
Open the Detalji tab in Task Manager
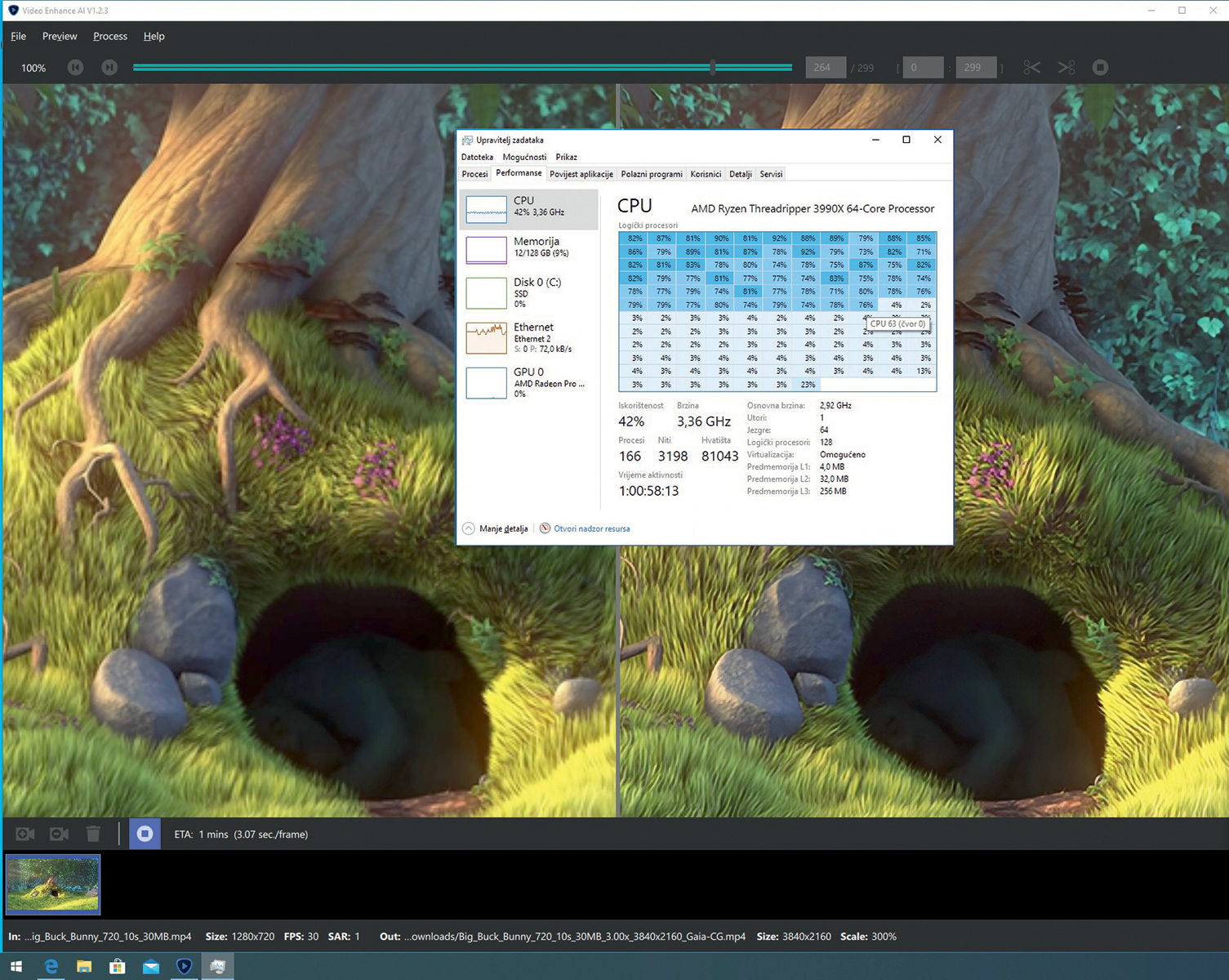(x=740, y=174)
